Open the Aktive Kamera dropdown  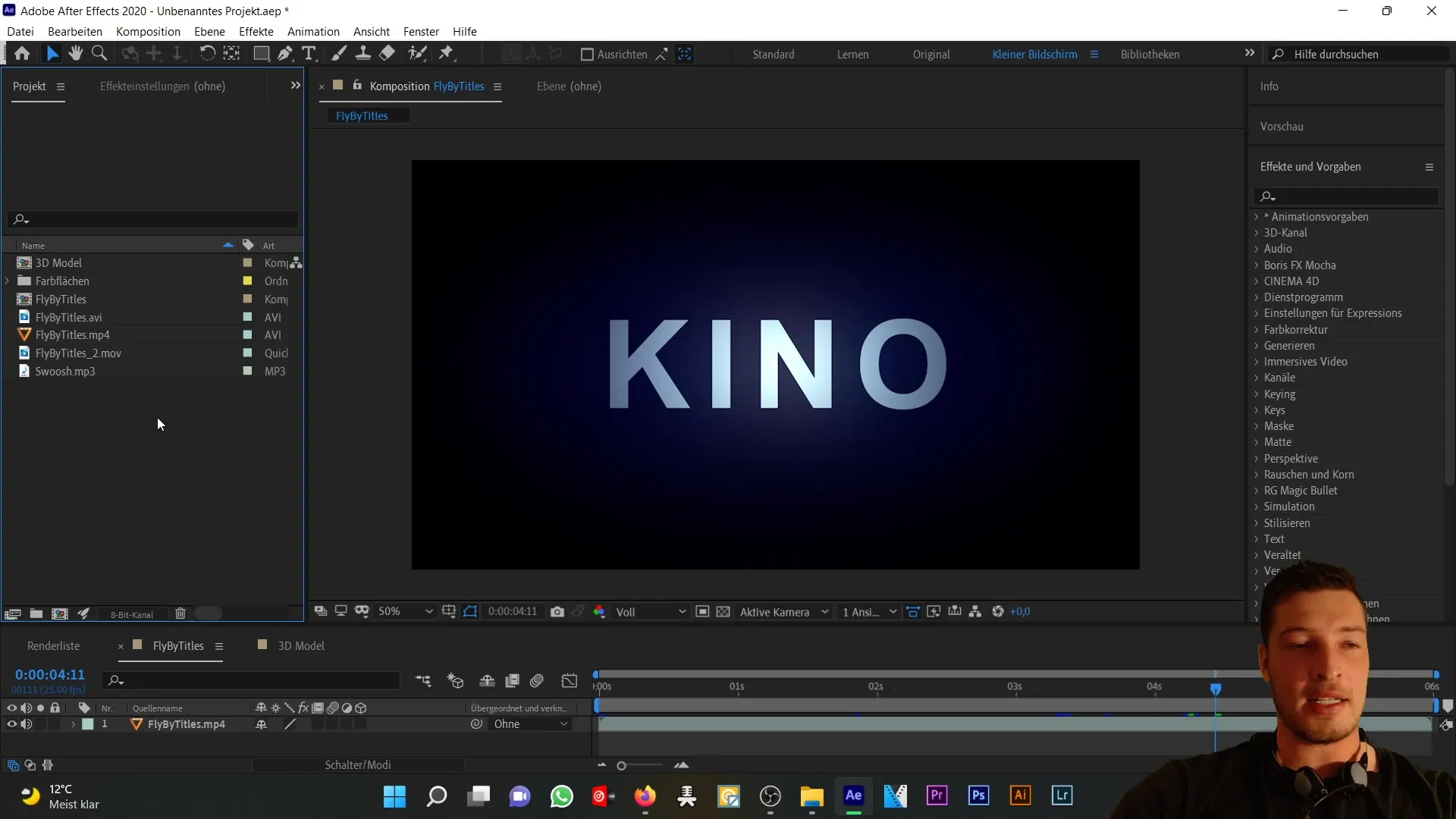(784, 612)
